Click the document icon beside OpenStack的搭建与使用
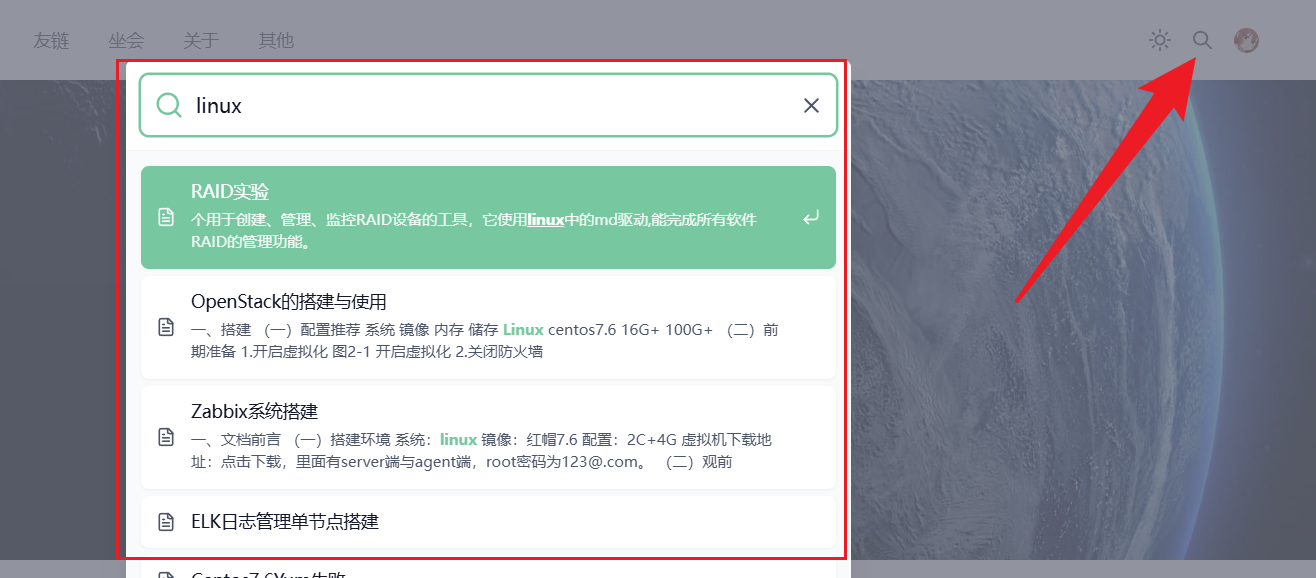Screen dimensions: 1316x578 point(166,328)
